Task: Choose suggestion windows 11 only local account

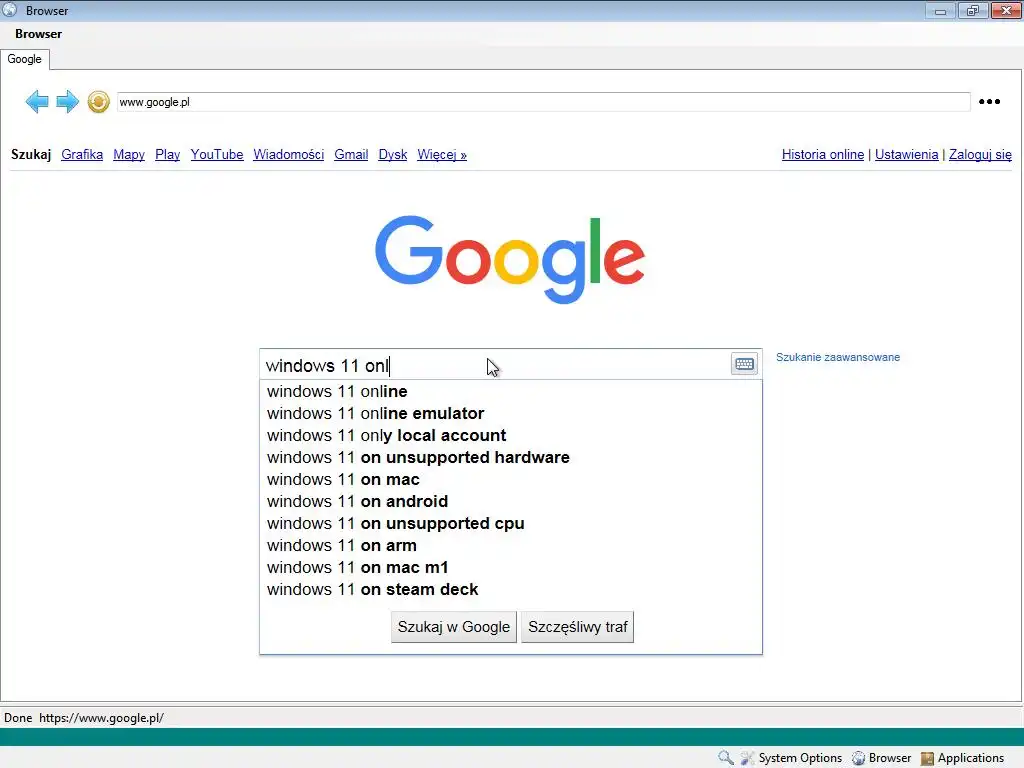Action: pos(511,436)
